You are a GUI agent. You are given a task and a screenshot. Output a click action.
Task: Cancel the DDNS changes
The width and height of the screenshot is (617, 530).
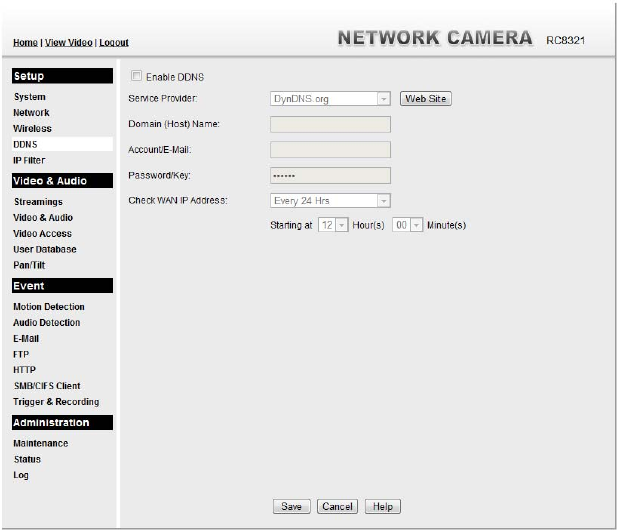(x=337, y=506)
